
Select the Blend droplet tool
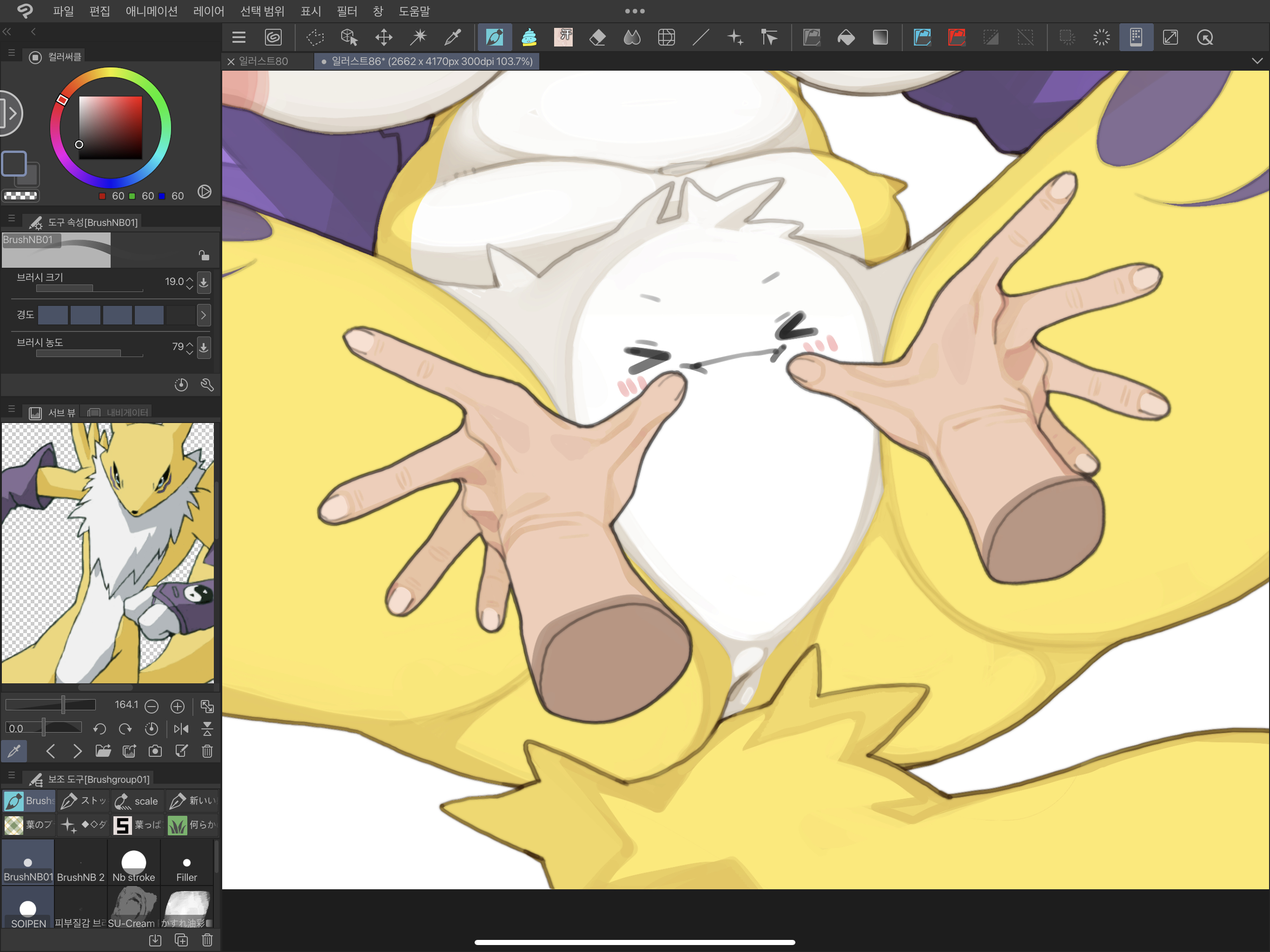[x=632, y=38]
